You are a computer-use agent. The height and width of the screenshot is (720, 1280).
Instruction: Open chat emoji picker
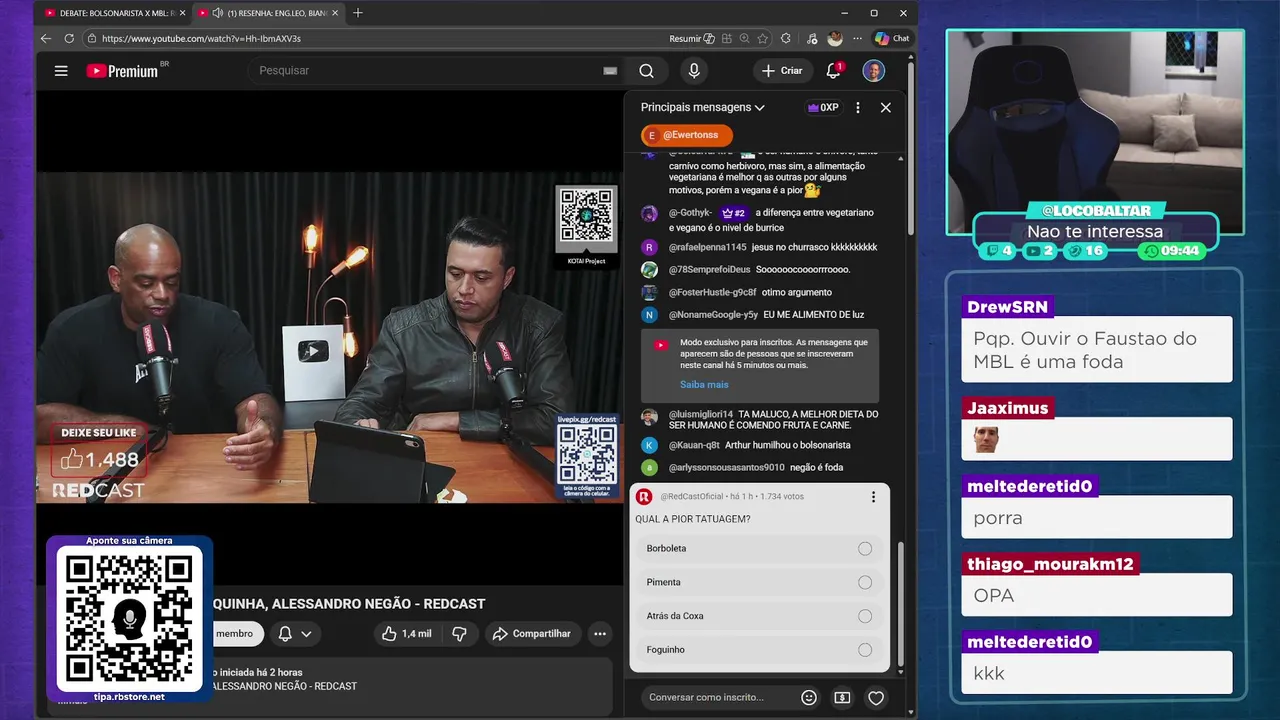pyautogui.click(x=809, y=698)
